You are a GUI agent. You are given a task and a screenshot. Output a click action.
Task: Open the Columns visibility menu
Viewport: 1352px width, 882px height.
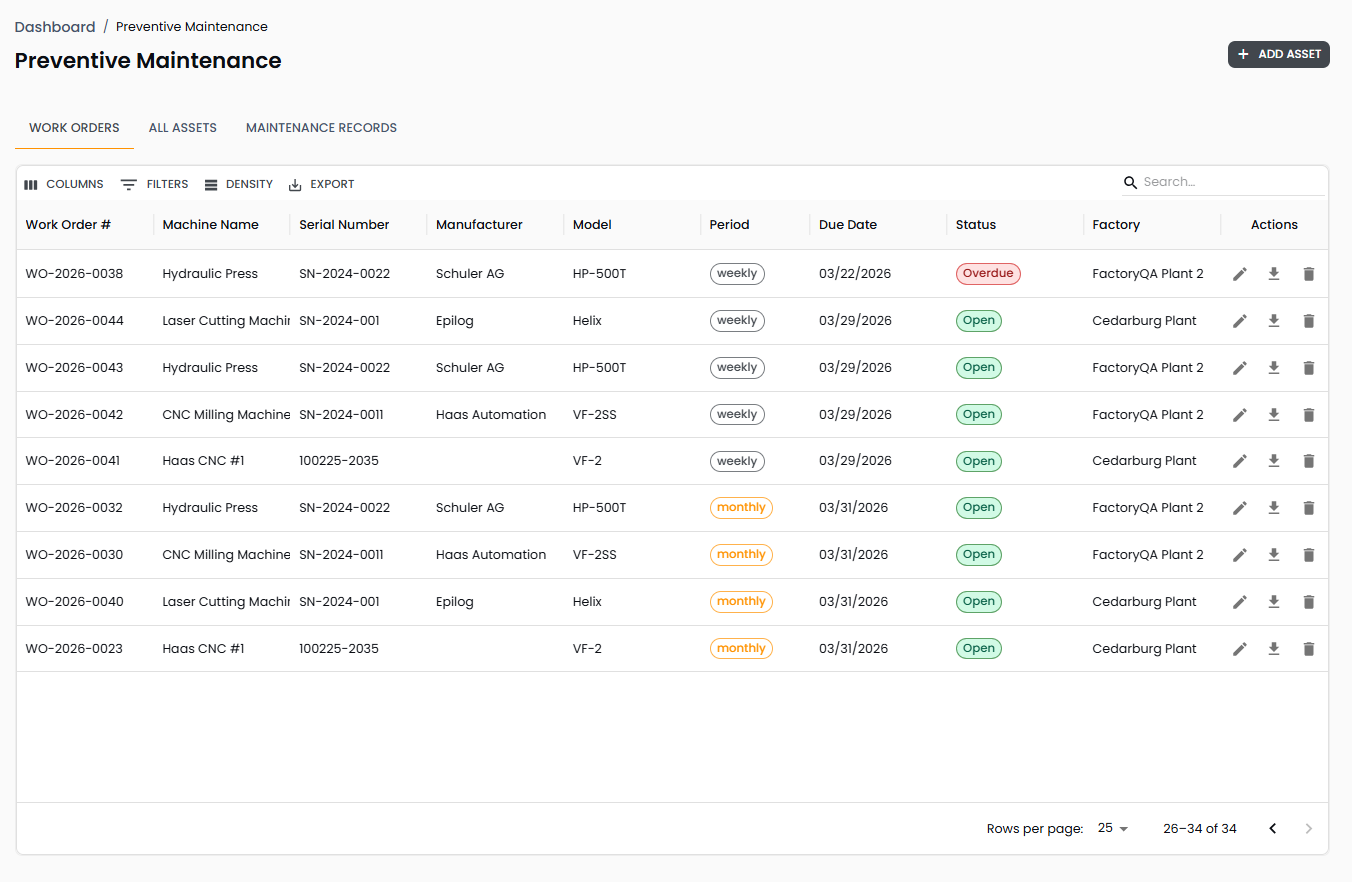coord(64,185)
